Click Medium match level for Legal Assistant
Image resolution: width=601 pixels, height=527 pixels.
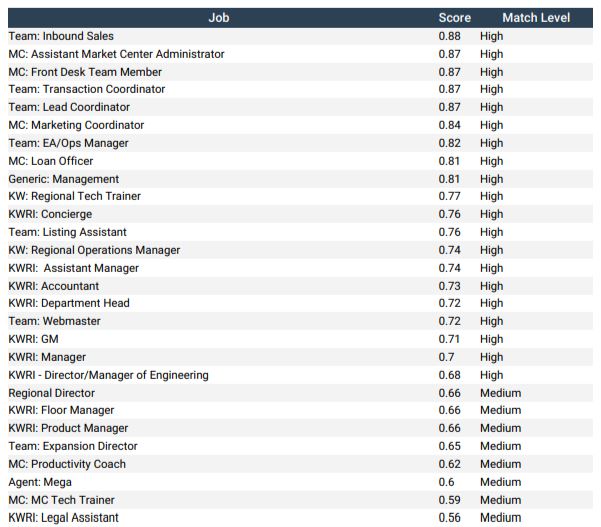point(501,518)
